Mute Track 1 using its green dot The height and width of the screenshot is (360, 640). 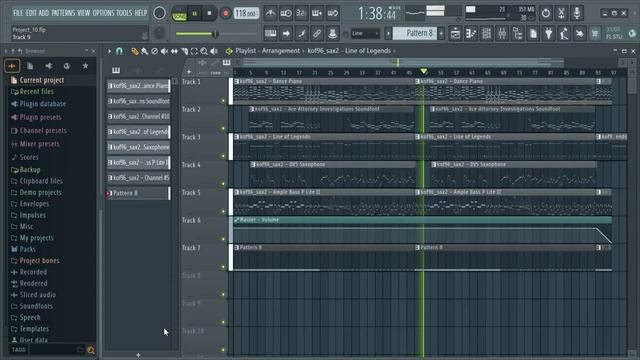point(223,100)
